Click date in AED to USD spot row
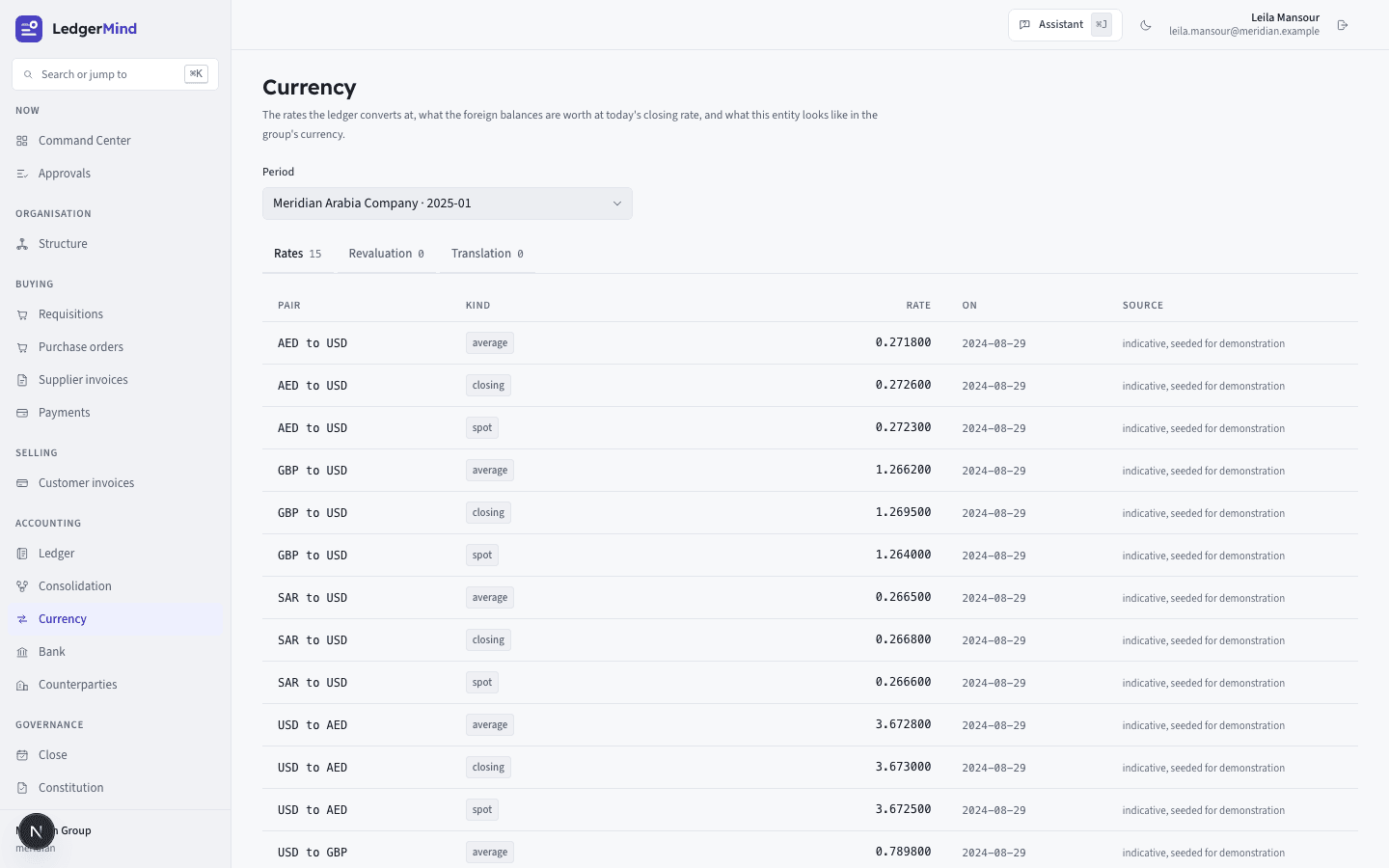 coord(994,428)
